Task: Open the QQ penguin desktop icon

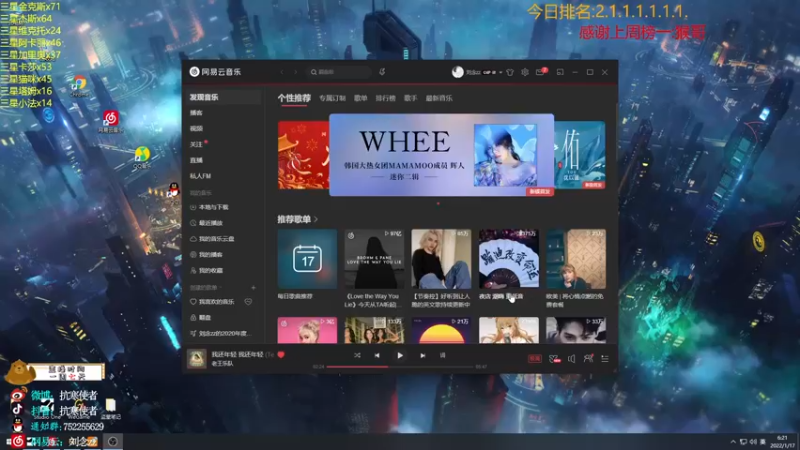Action: [x=173, y=190]
